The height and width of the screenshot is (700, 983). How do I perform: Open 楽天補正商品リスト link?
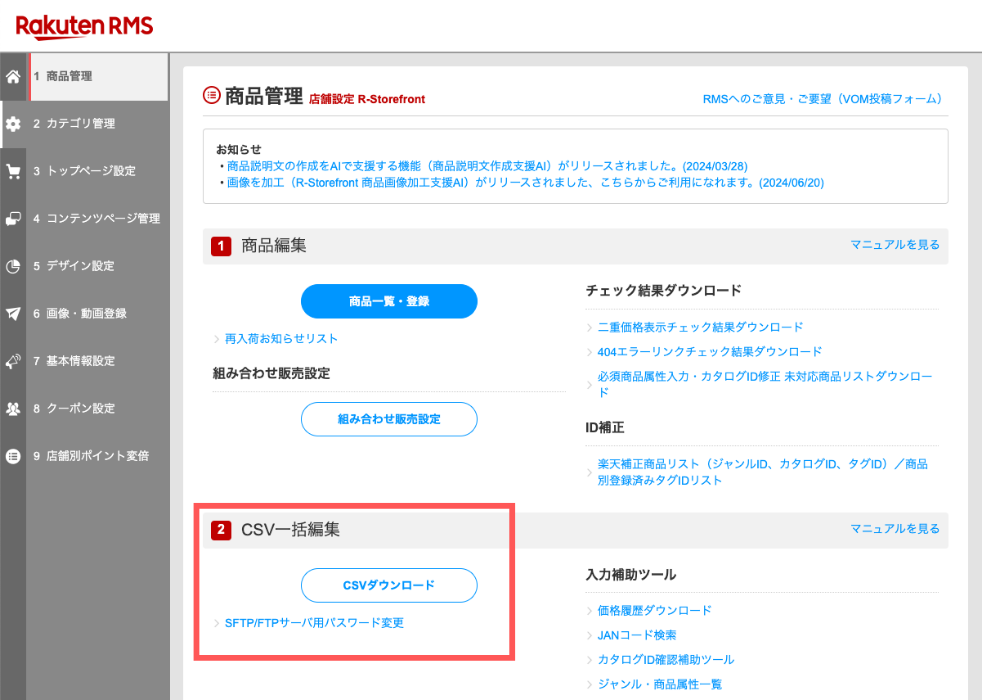[762, 472]
